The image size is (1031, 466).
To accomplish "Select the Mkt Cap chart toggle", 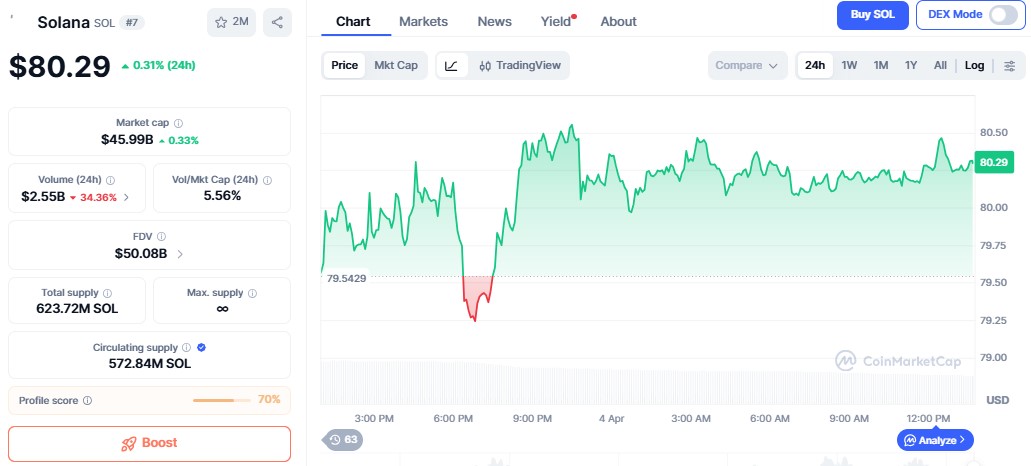I will pos(396,66).
